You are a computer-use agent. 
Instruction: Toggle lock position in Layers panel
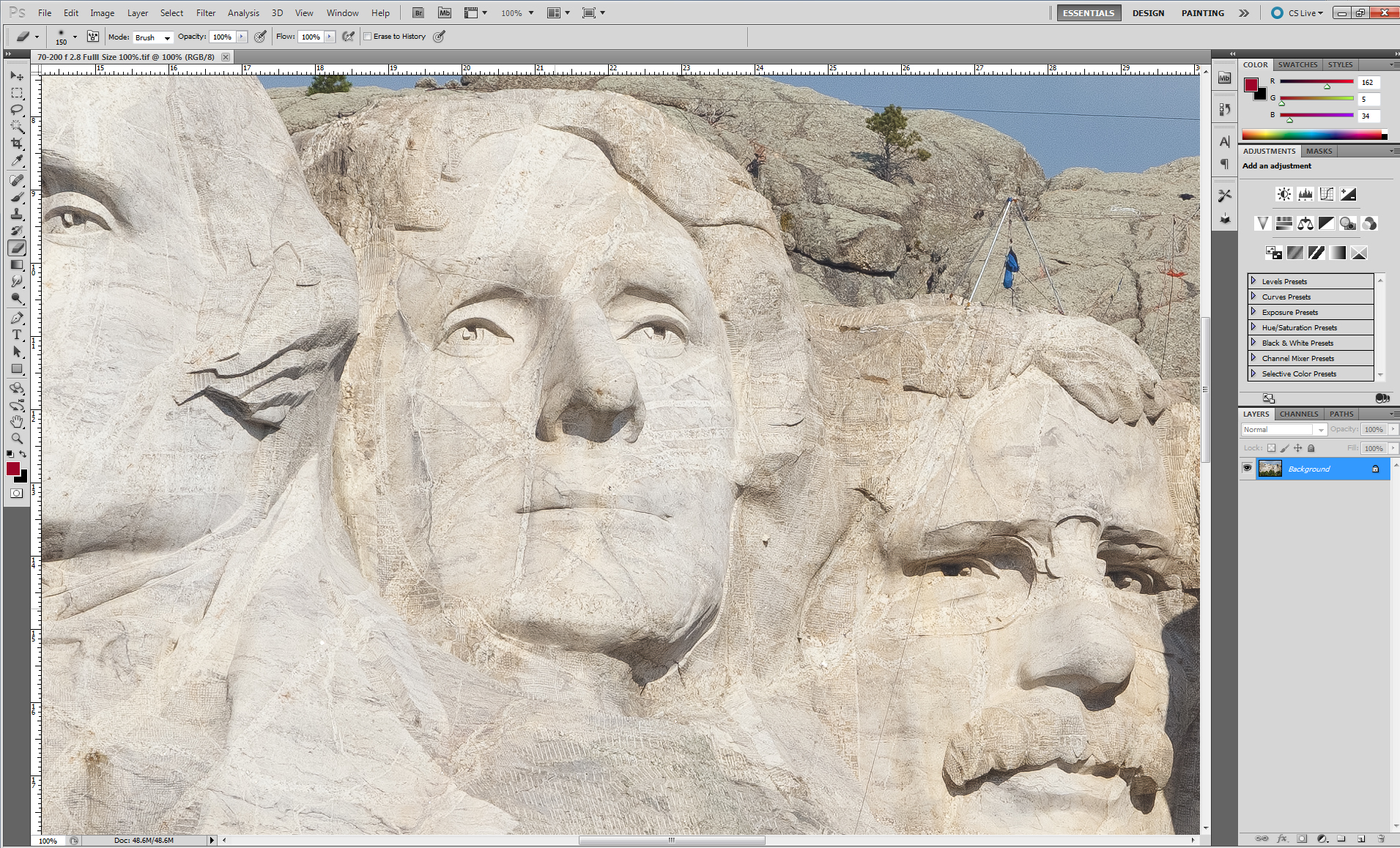click(x=1297, y=448)
